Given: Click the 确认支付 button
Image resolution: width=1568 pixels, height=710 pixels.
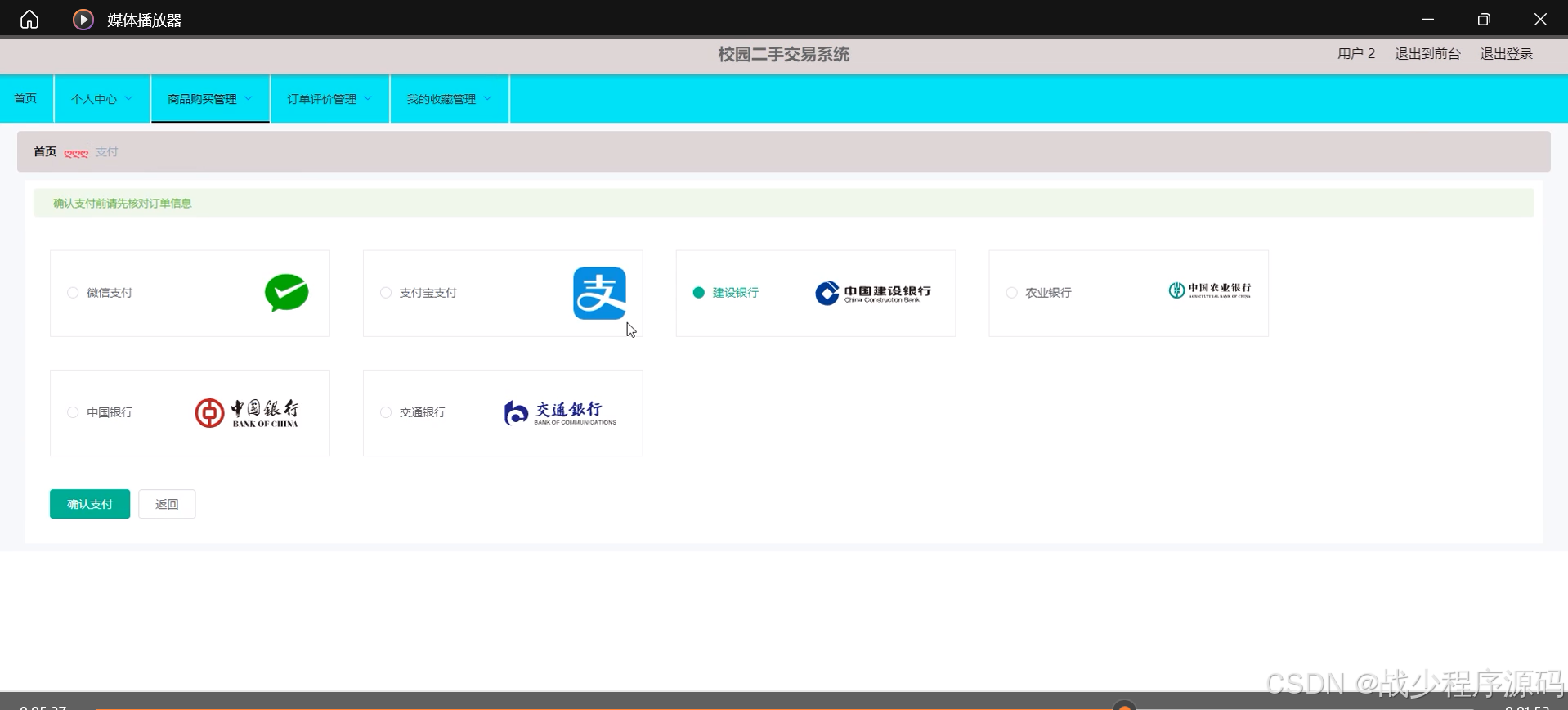Looking at the screenshot, I should pos(90,504).
